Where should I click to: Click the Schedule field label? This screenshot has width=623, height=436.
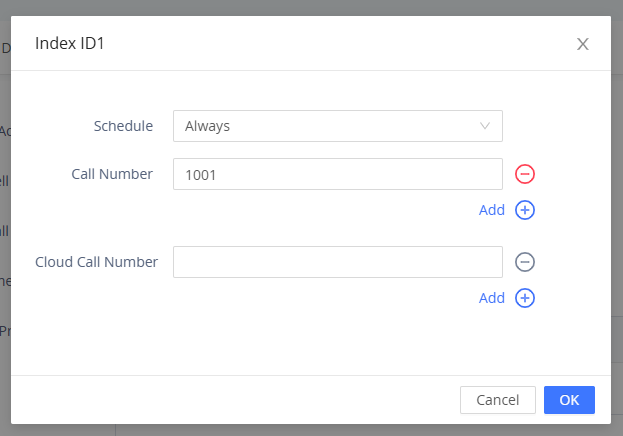coord(123,126)
